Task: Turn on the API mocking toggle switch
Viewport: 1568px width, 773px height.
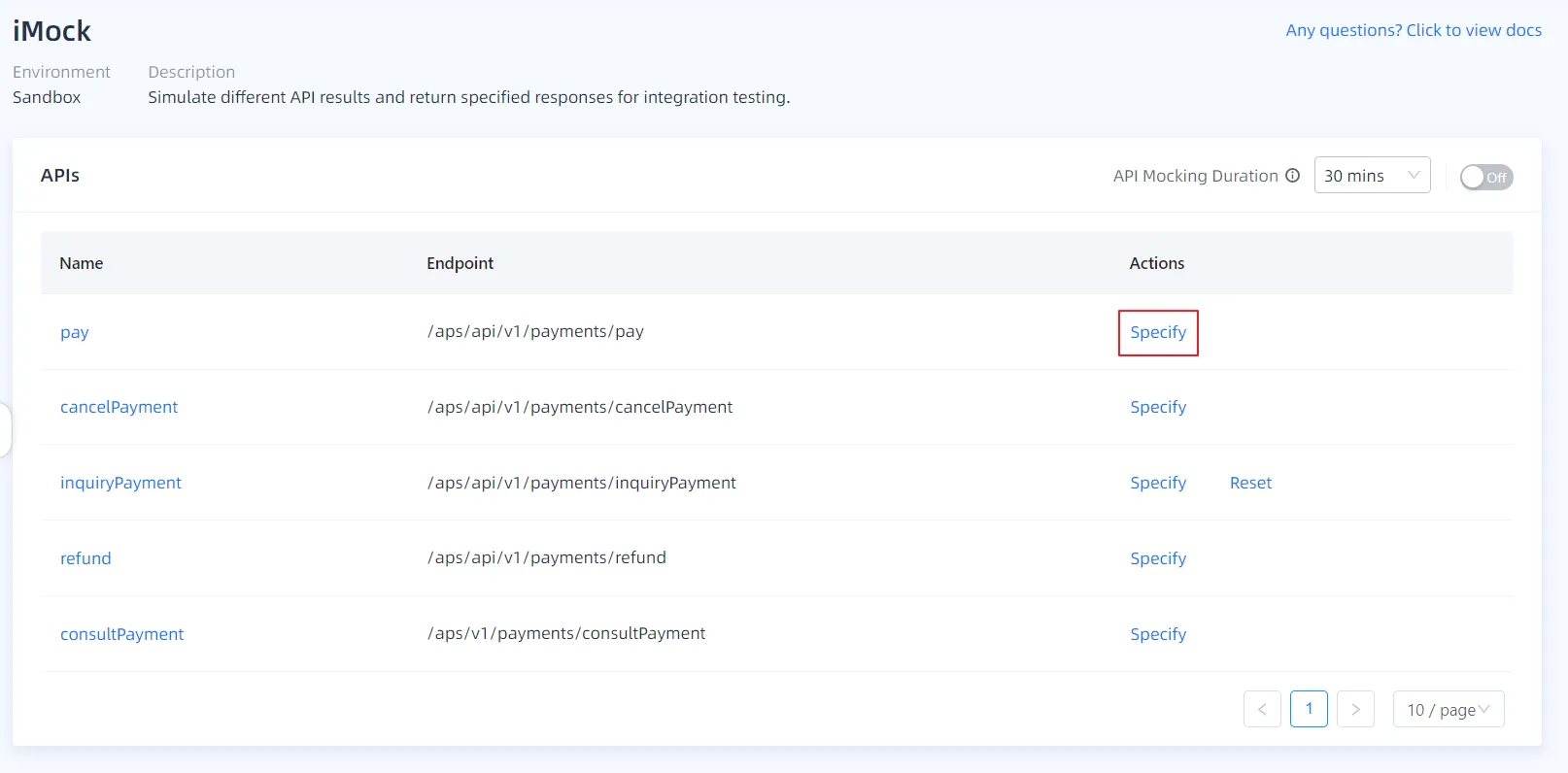Action: 1485,177
